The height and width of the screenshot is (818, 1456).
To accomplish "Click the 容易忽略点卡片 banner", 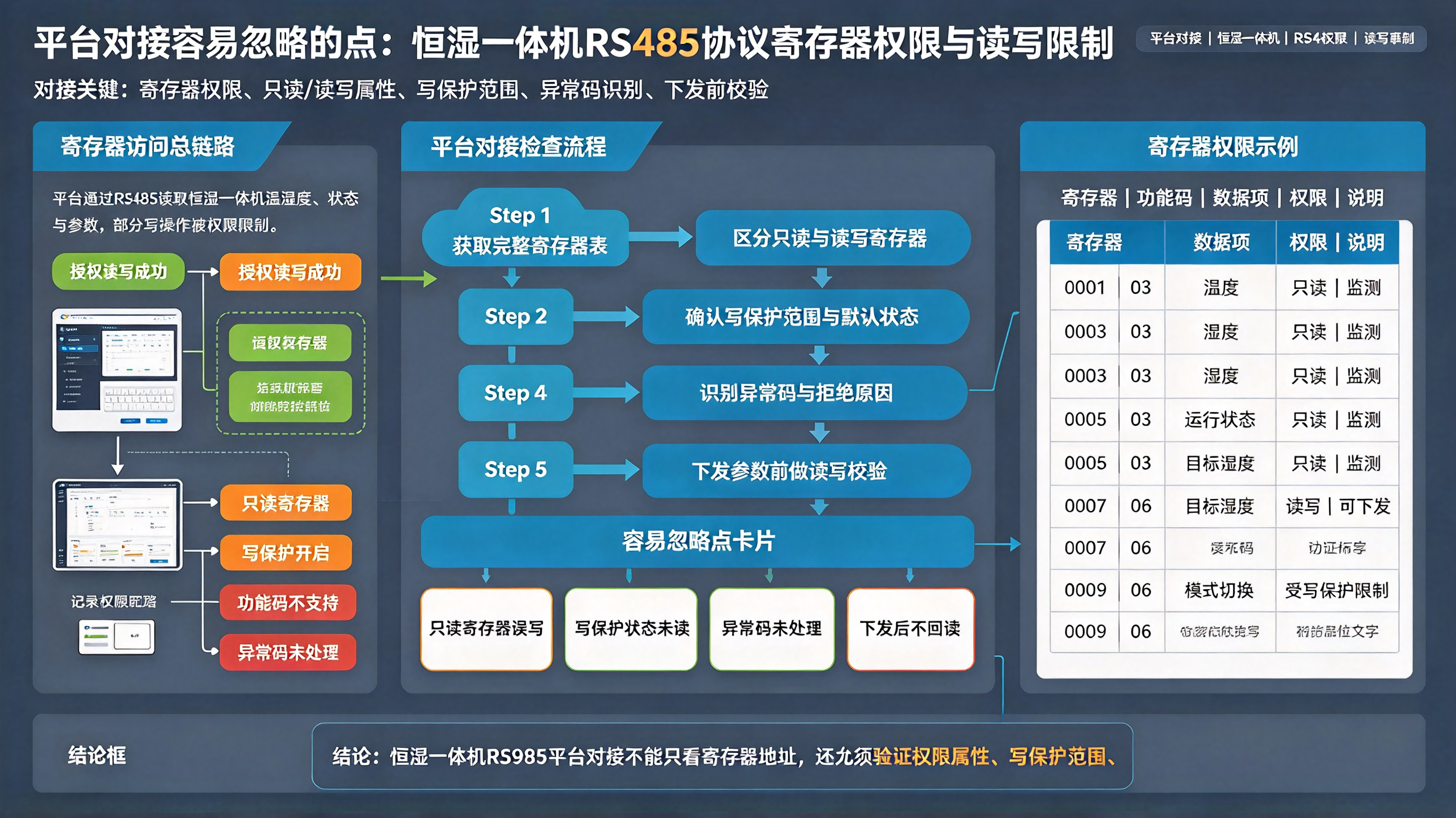I will click(x=697, y=541).
